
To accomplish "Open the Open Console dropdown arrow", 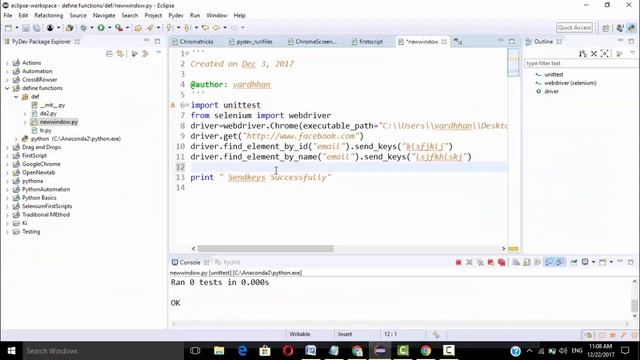I will 611,262.
